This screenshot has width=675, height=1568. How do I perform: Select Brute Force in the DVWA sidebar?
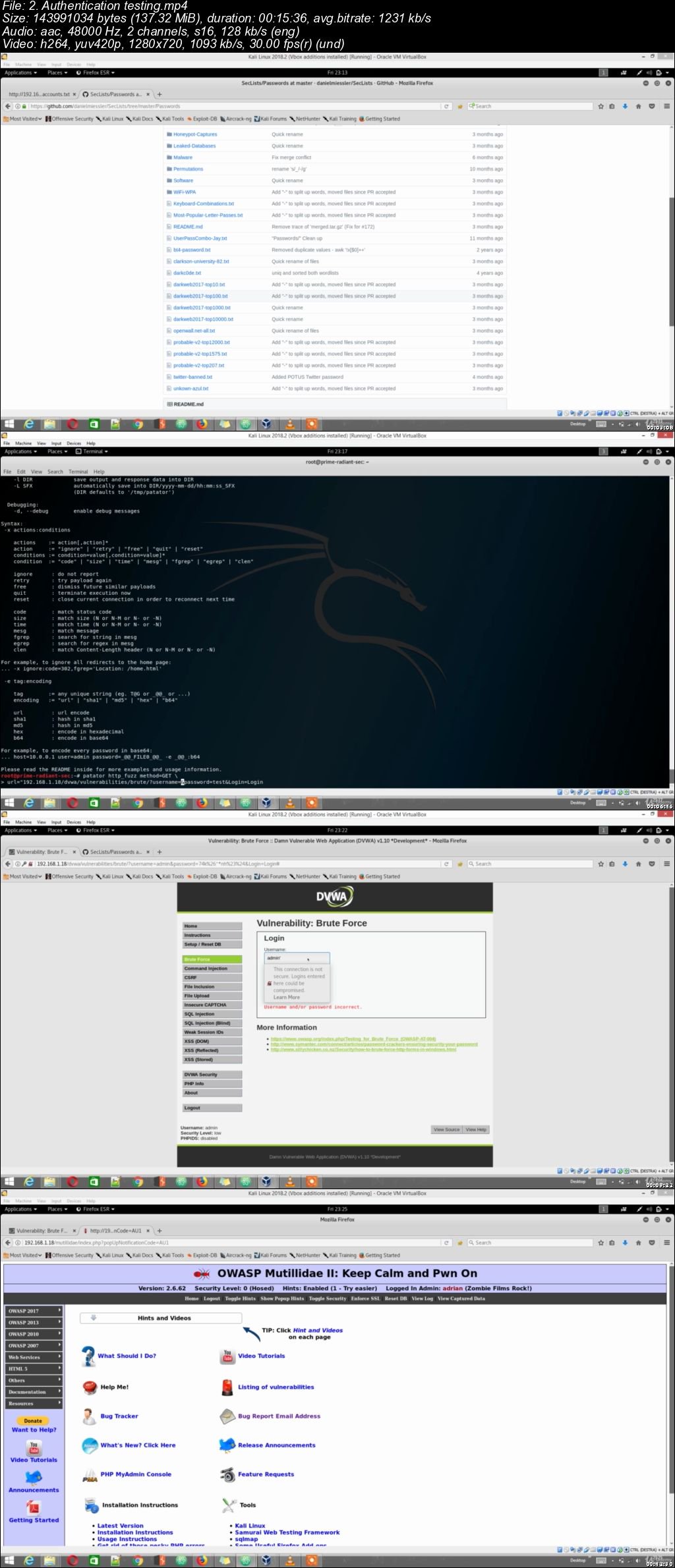(212, 959)
